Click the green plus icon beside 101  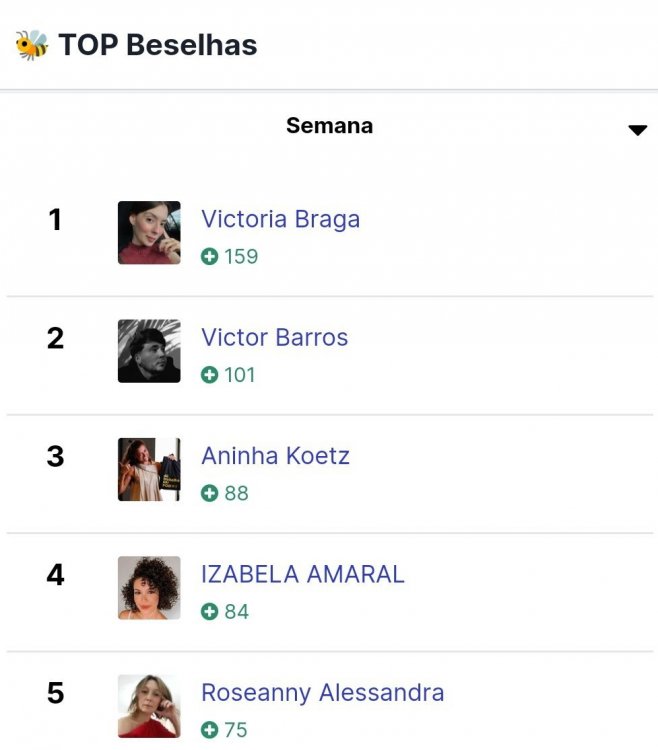(x=209, y=375)
